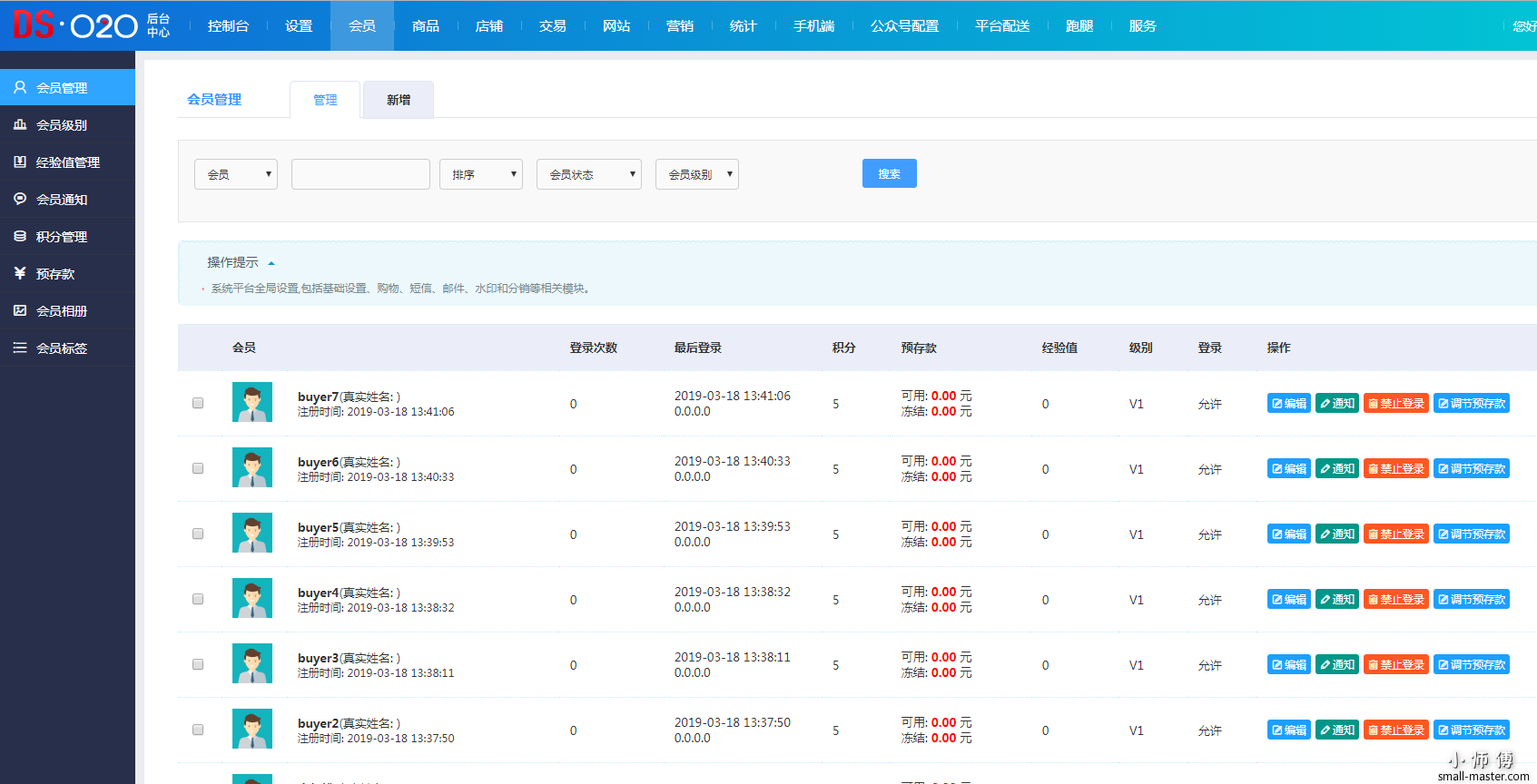This screenshot has width=1537, height=784.
Task: Click buyer2 registration time 13:37:50 text
Action: click(376, 739)
